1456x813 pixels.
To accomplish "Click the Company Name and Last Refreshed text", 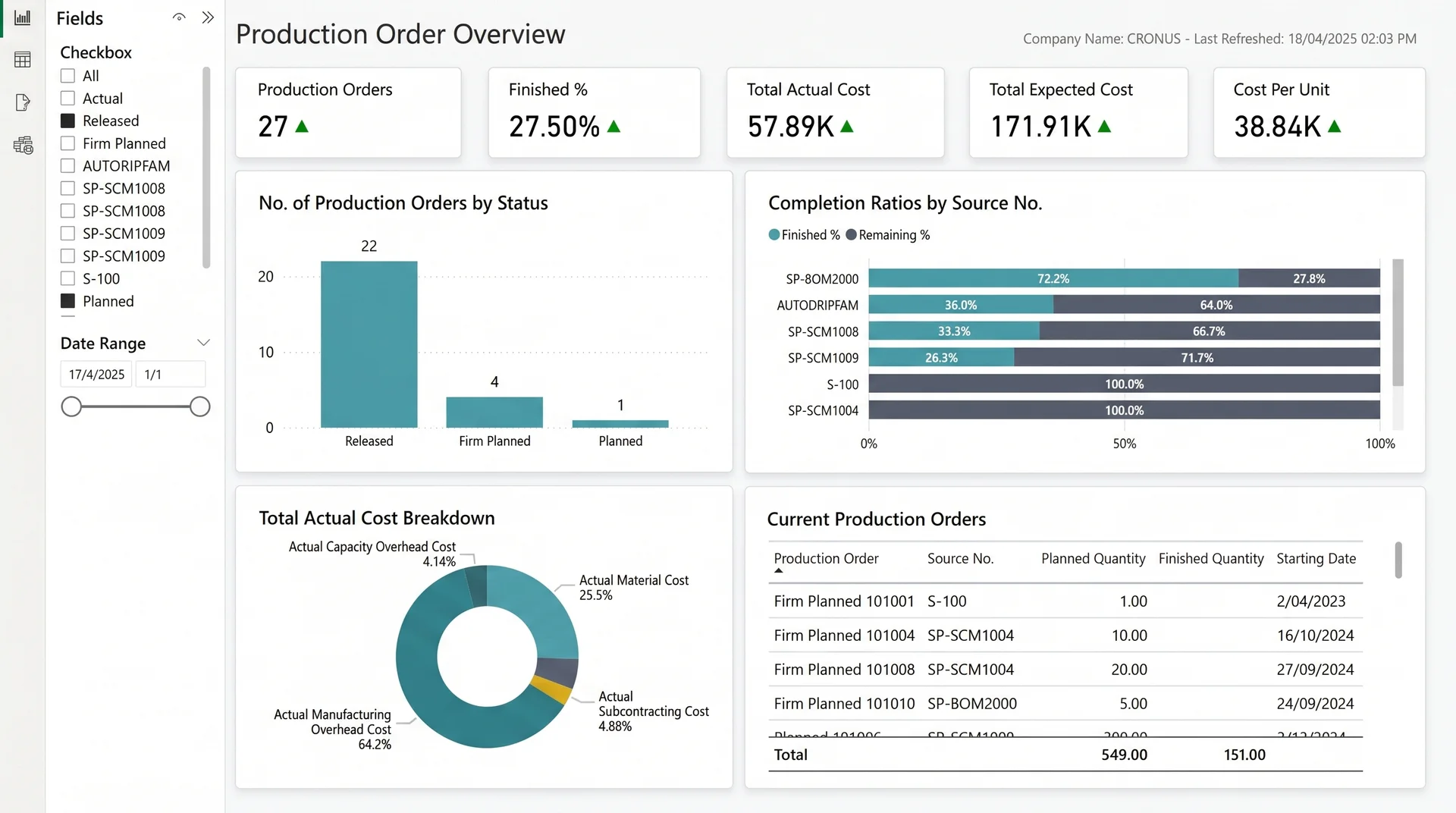I will coord(1219,39).
